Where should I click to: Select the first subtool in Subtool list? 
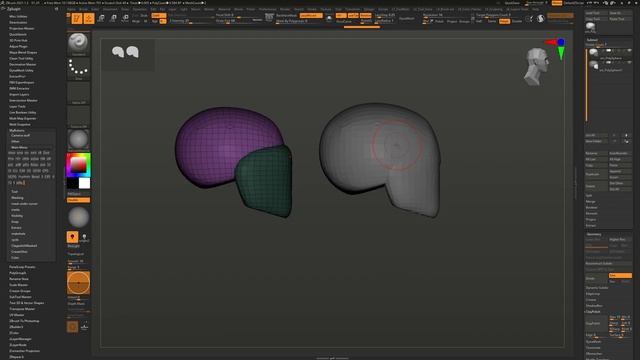point(610,53)
